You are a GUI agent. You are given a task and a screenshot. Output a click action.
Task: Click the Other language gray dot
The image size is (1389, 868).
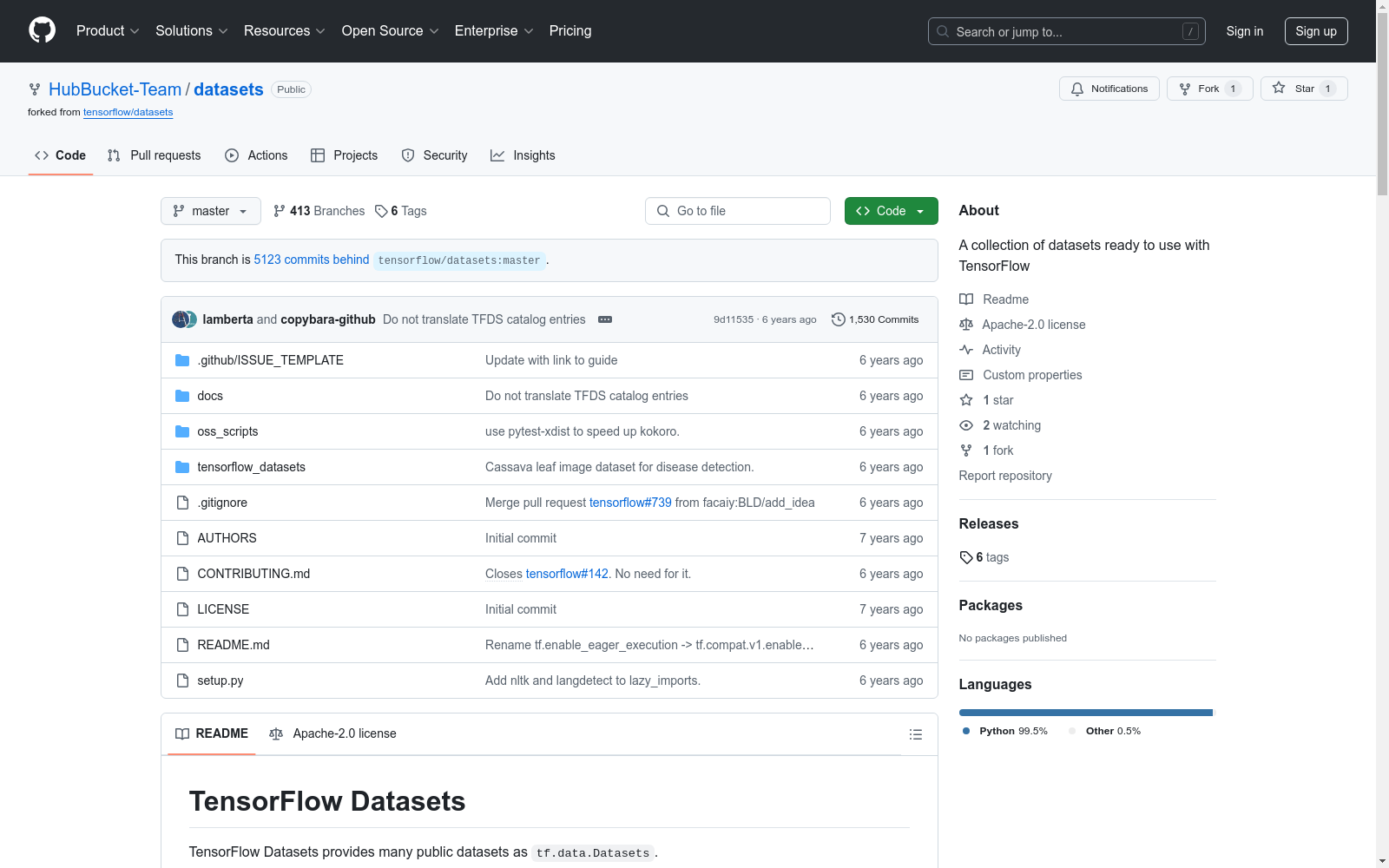(x=1072, y=731)
